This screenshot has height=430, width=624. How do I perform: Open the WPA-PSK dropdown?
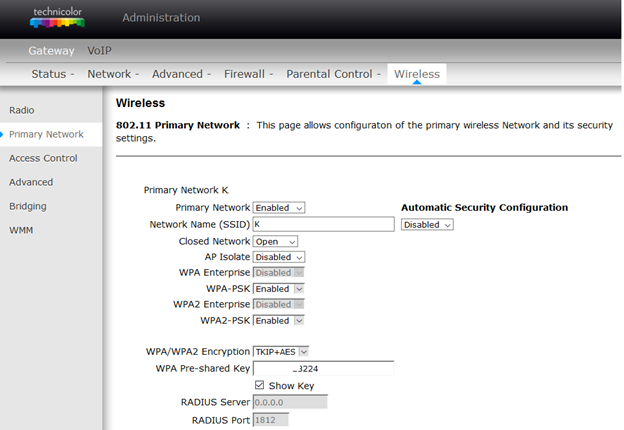pyautogui.click(x=279, y=289)
